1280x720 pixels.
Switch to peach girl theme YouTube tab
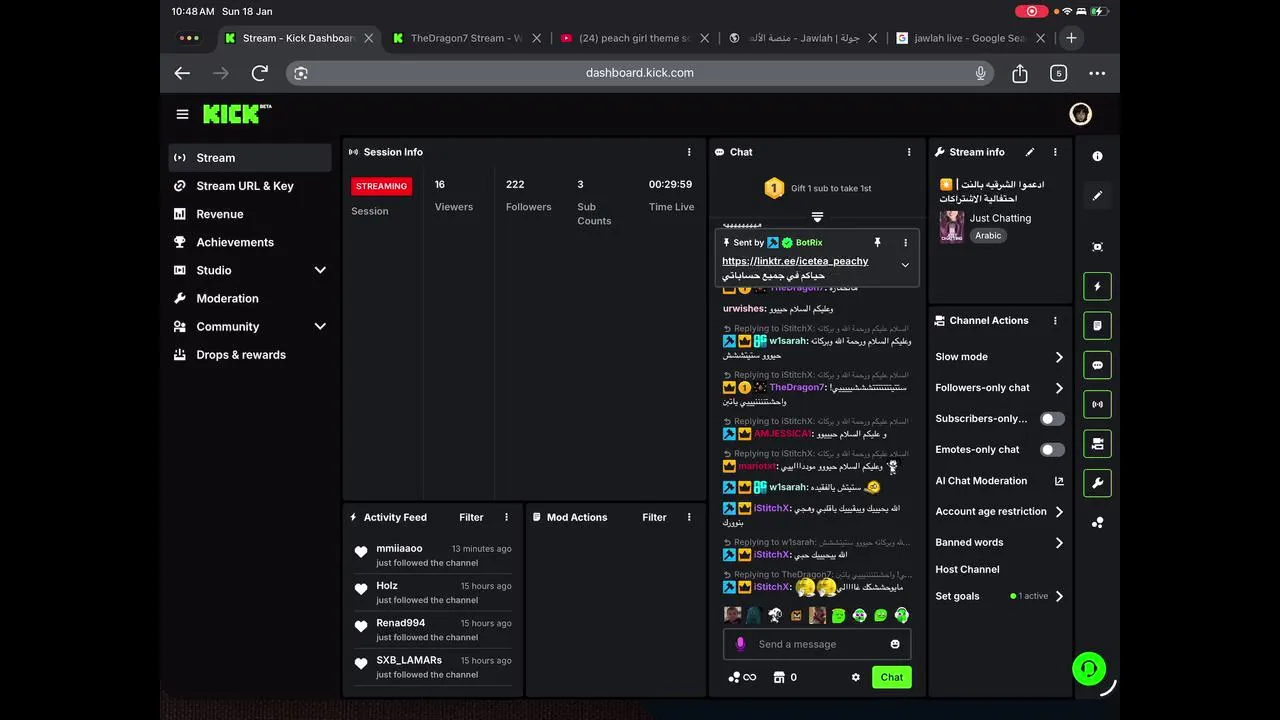634,38
